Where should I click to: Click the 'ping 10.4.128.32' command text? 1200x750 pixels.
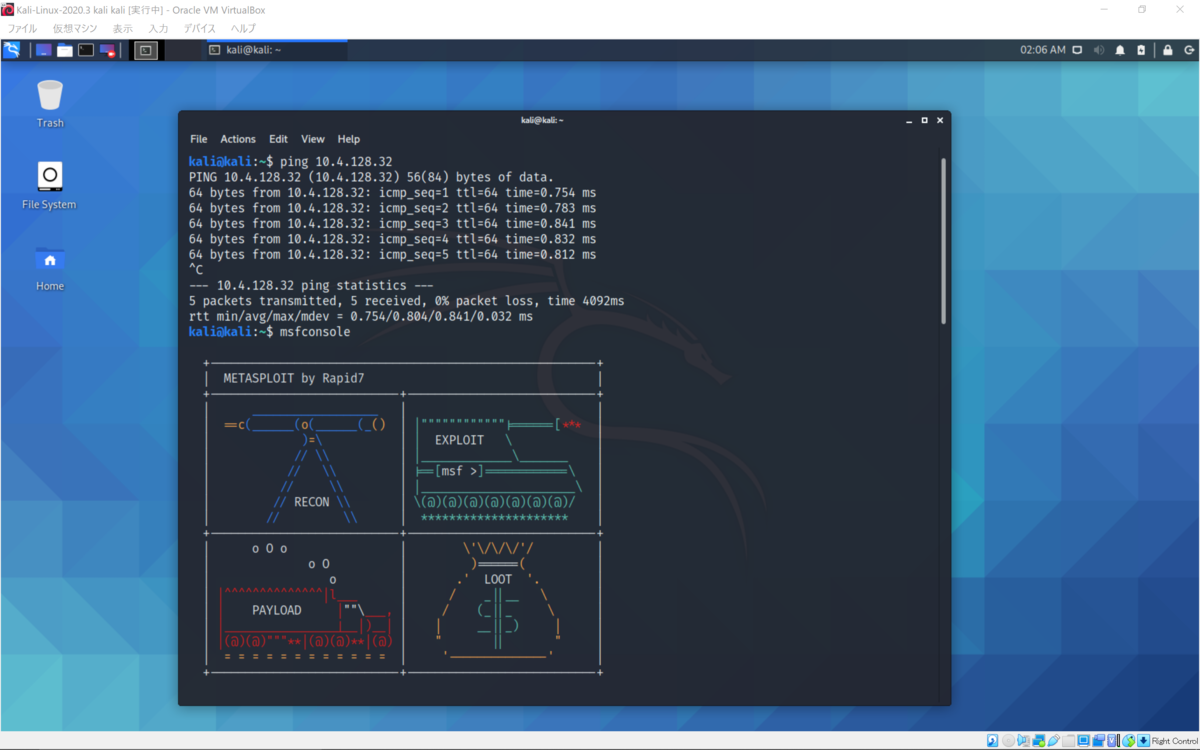(x=336, y=161)
